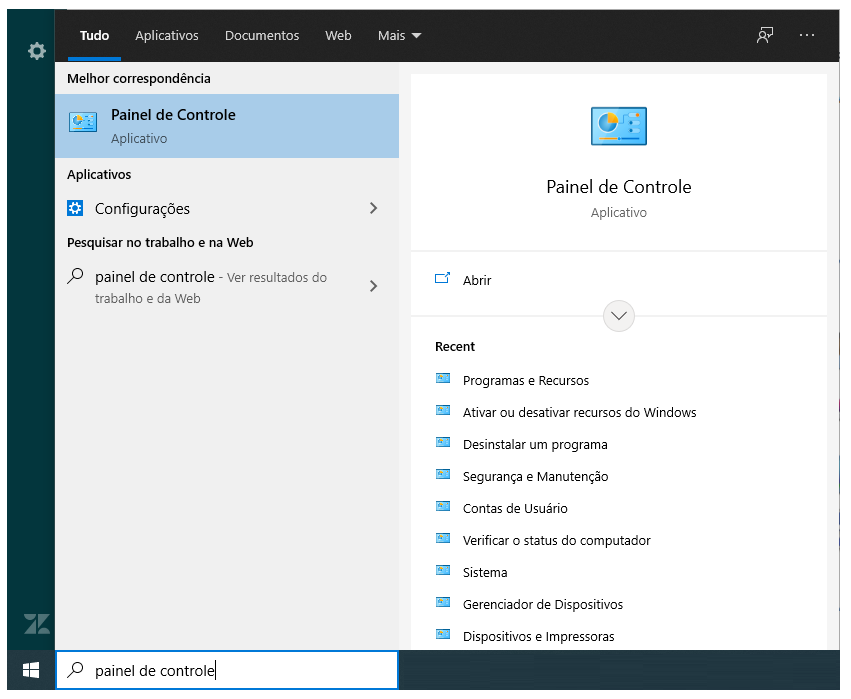The height and width of the screenshot is (699, 851).
Task: Click the magnifier icon in the search box
Action: 75,670
